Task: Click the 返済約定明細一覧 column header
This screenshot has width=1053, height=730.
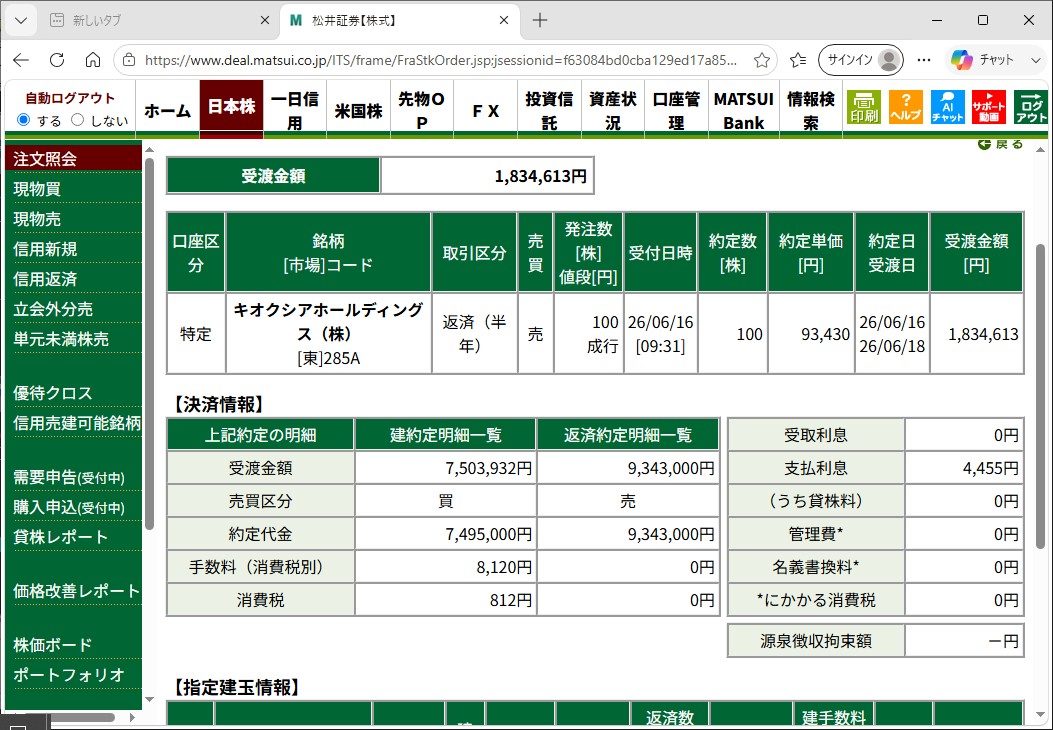Action: tap(628, 435)
